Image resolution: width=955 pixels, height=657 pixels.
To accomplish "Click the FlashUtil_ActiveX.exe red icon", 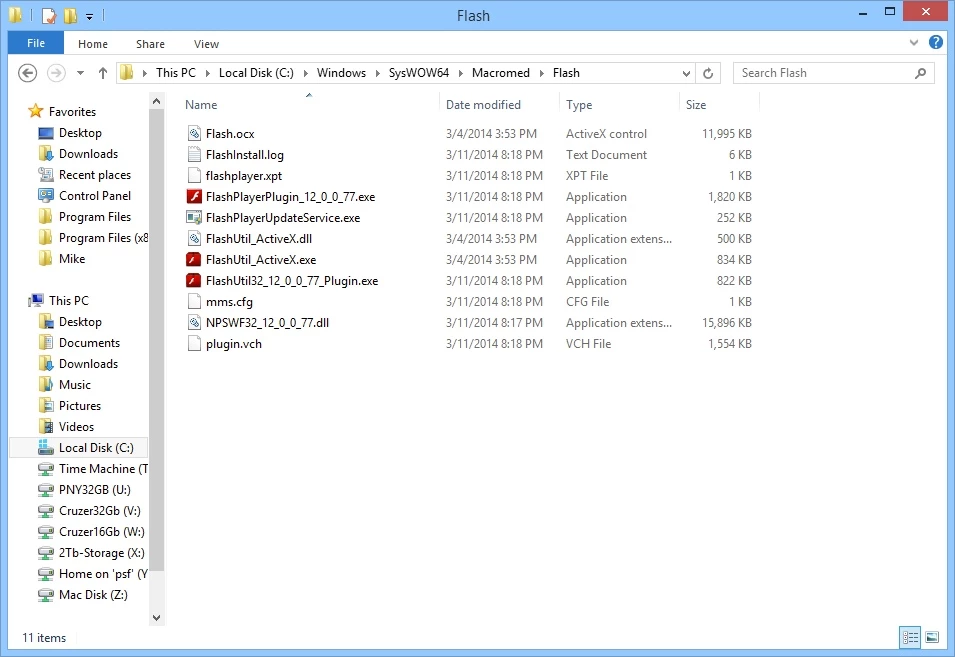I will [x=194, y=259].
